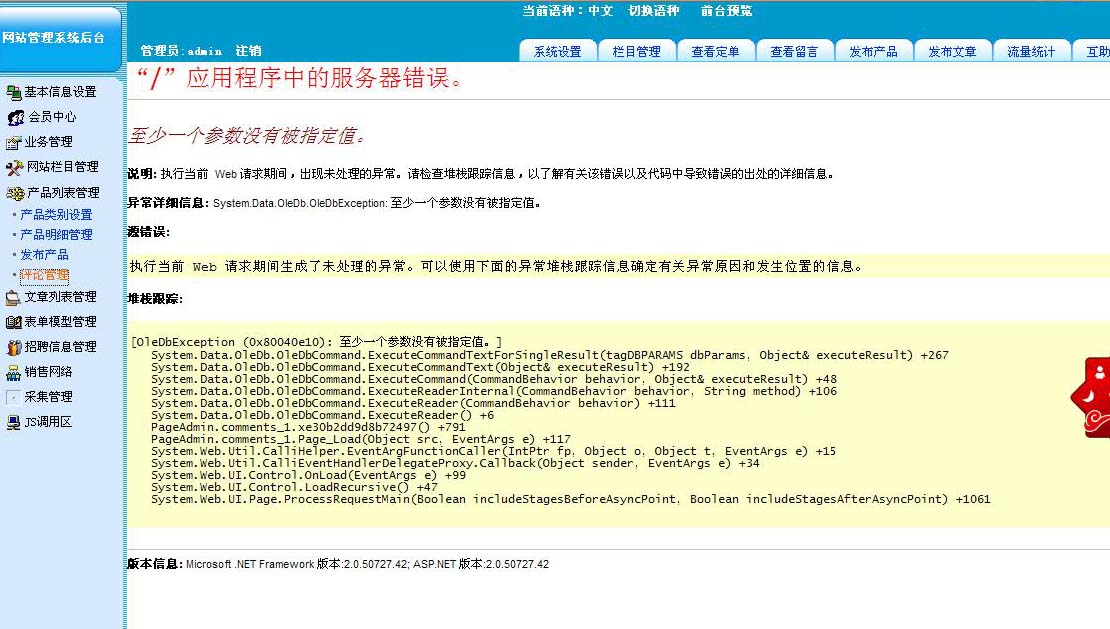
Task: Click the 会员中心 icon
Action: pyautogui.click(x=15, y=117)
